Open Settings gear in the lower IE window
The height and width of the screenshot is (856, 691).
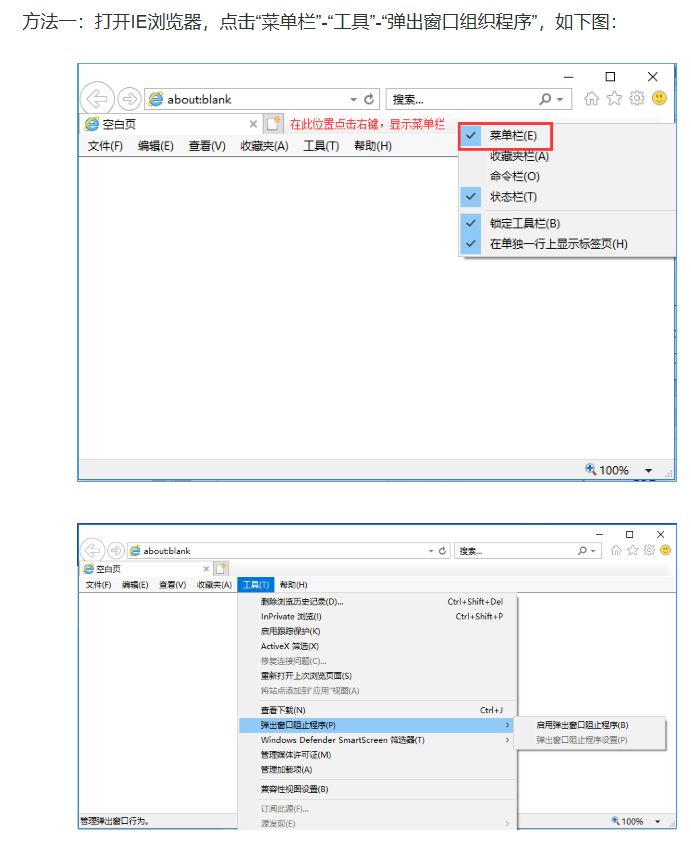tap(649, 550)
